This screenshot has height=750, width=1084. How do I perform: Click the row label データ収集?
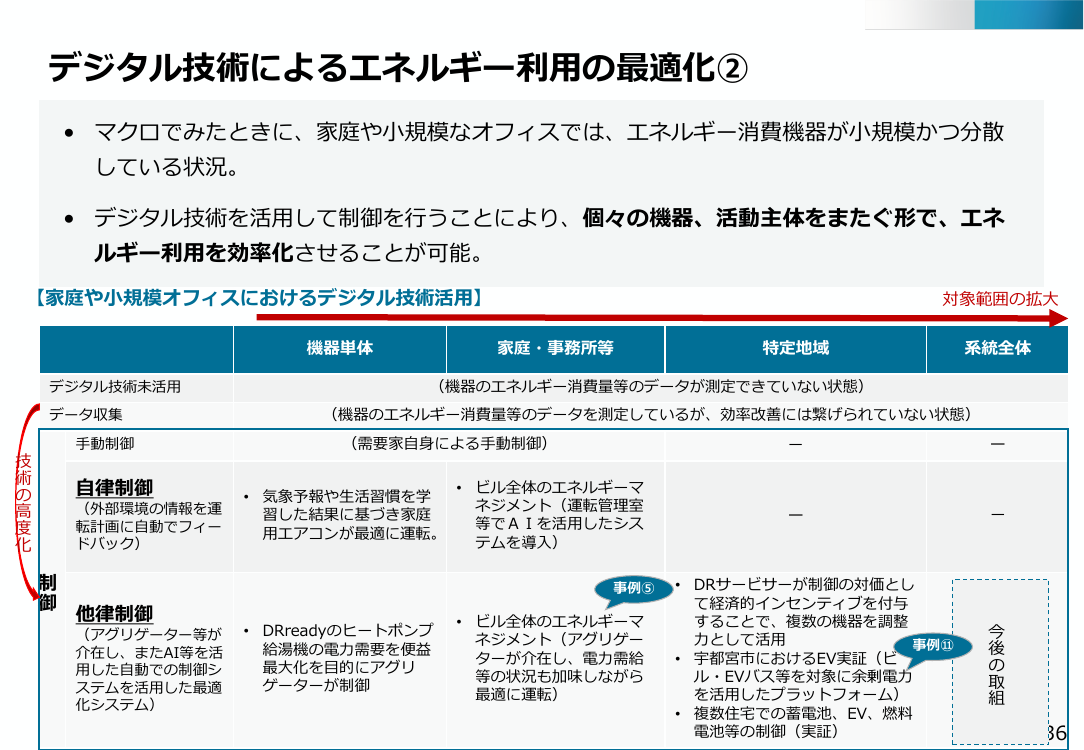[x=85, y=414]
